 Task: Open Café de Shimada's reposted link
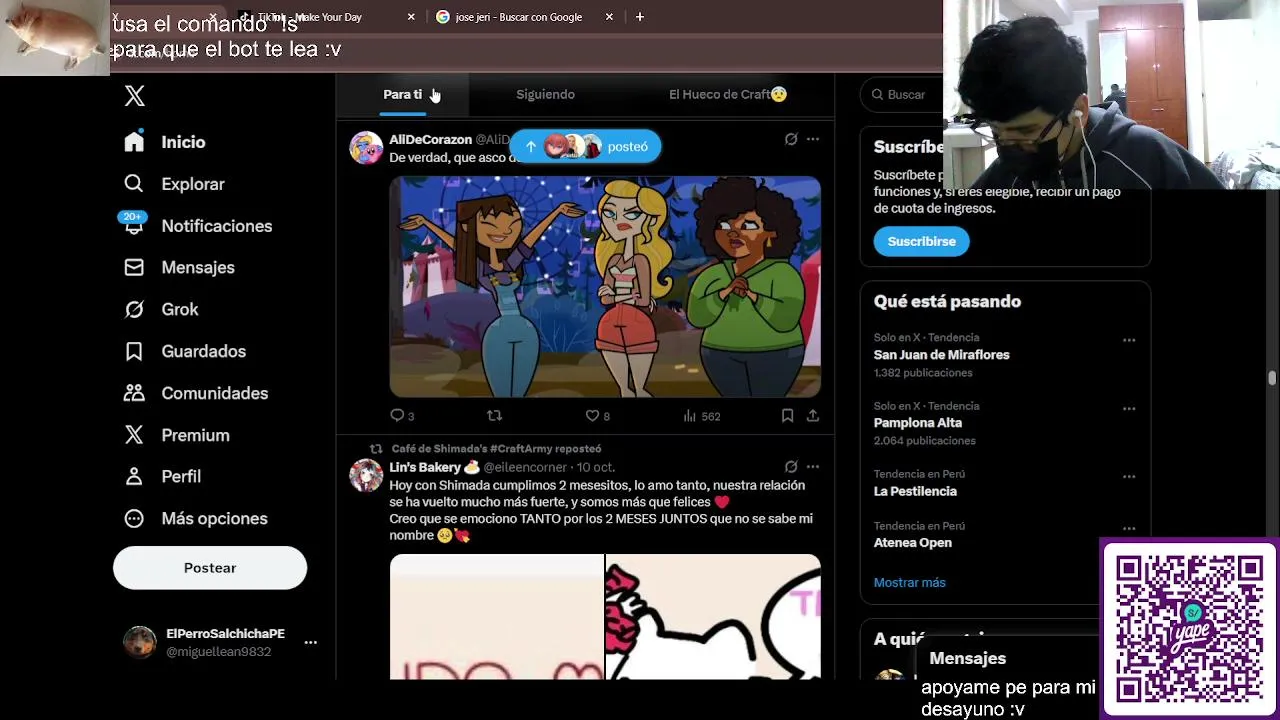tap(496, 449)
